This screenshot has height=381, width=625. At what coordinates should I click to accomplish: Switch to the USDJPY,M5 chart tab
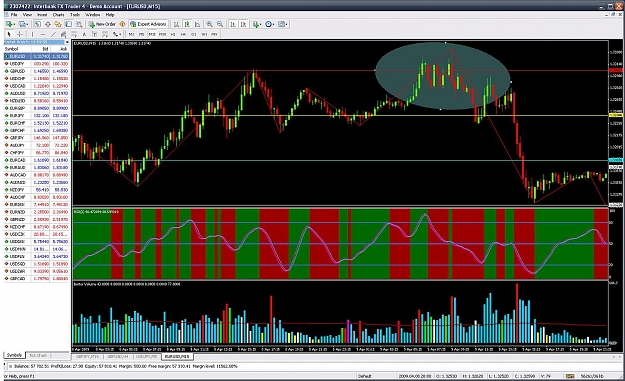(147, 356)
